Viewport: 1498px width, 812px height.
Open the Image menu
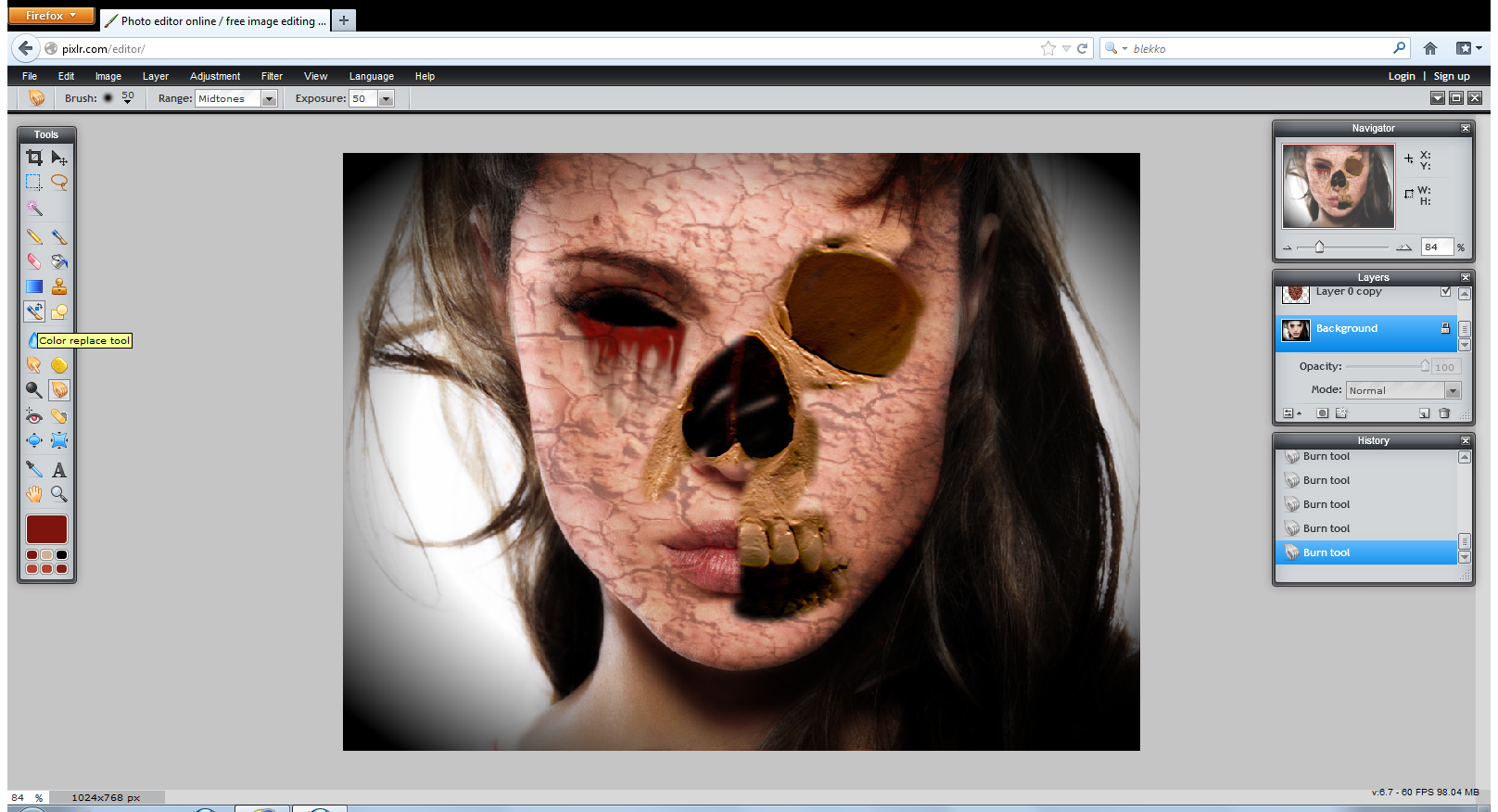point(108,76)
